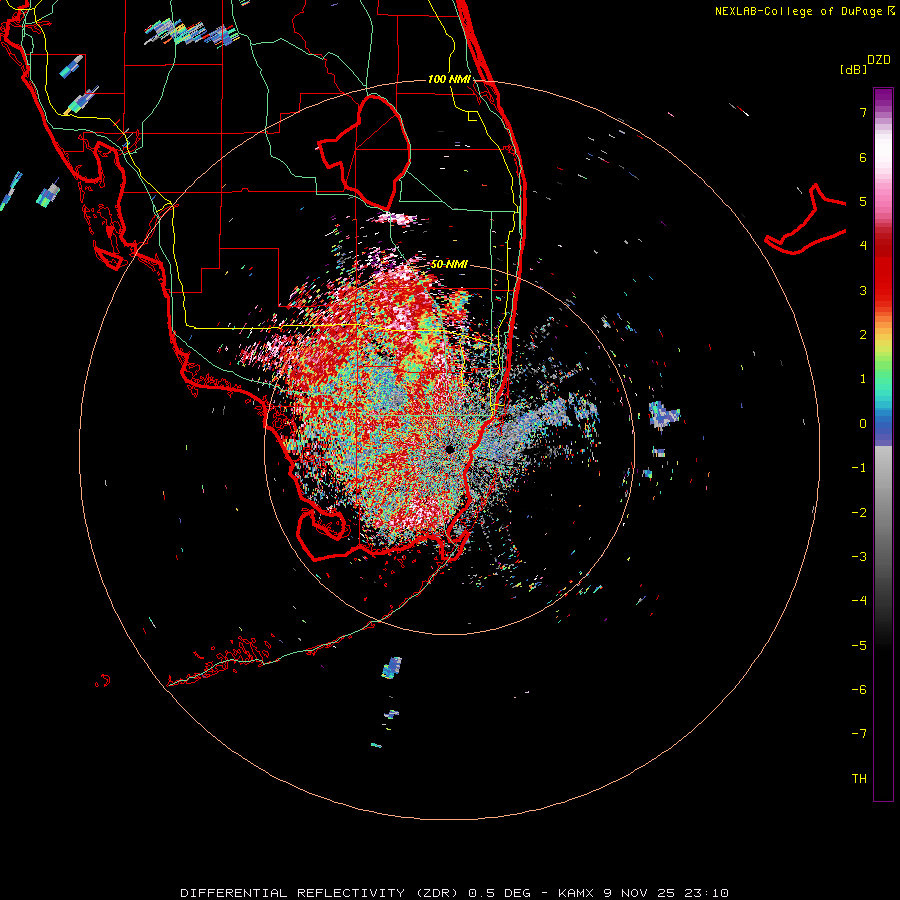Click the 100 NMI range ring label
The width and height of the screenshot is (900, 900).
tap(449, 79)
